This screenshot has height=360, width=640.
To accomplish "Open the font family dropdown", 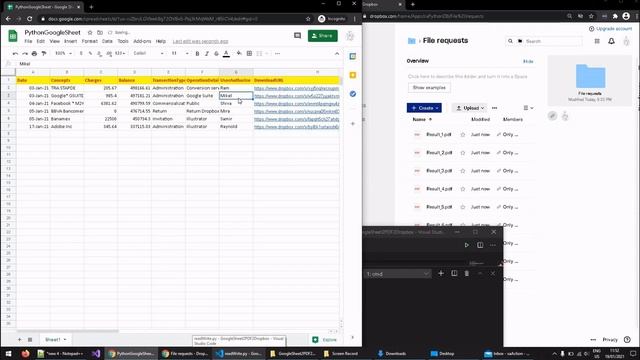I will click(x=148, y=53).
